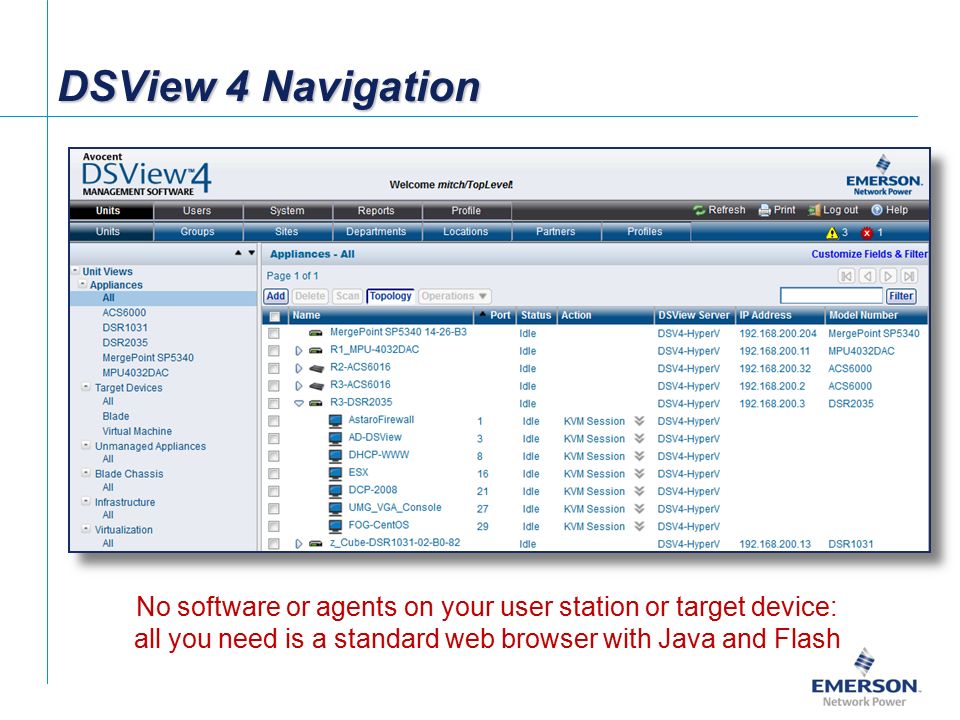Image resolution: width=960 pixels, height=720 pixels.
Task: Open the Users top tab
Action: point(197,211)
